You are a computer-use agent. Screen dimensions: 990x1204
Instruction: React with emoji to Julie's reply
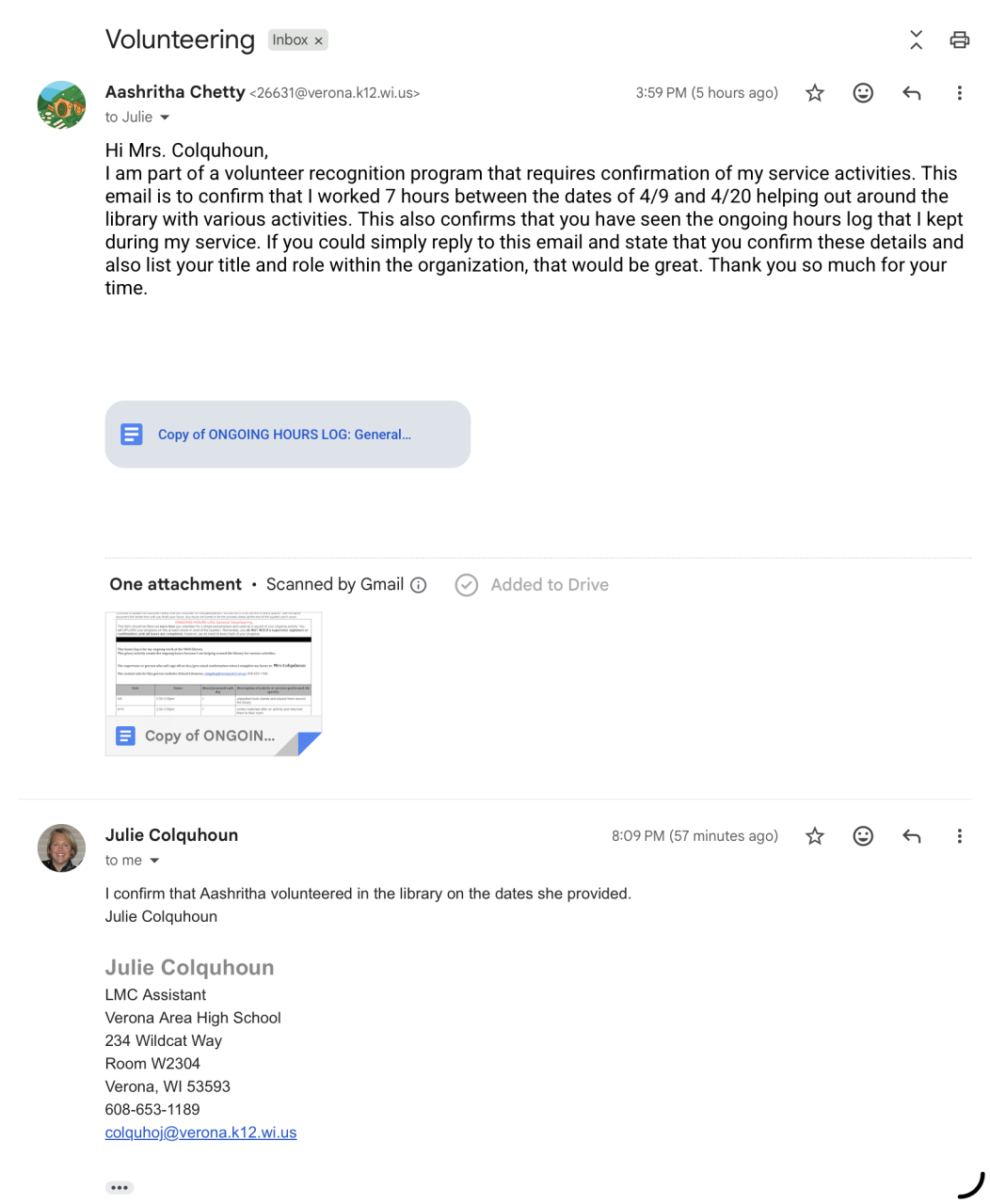863,836
